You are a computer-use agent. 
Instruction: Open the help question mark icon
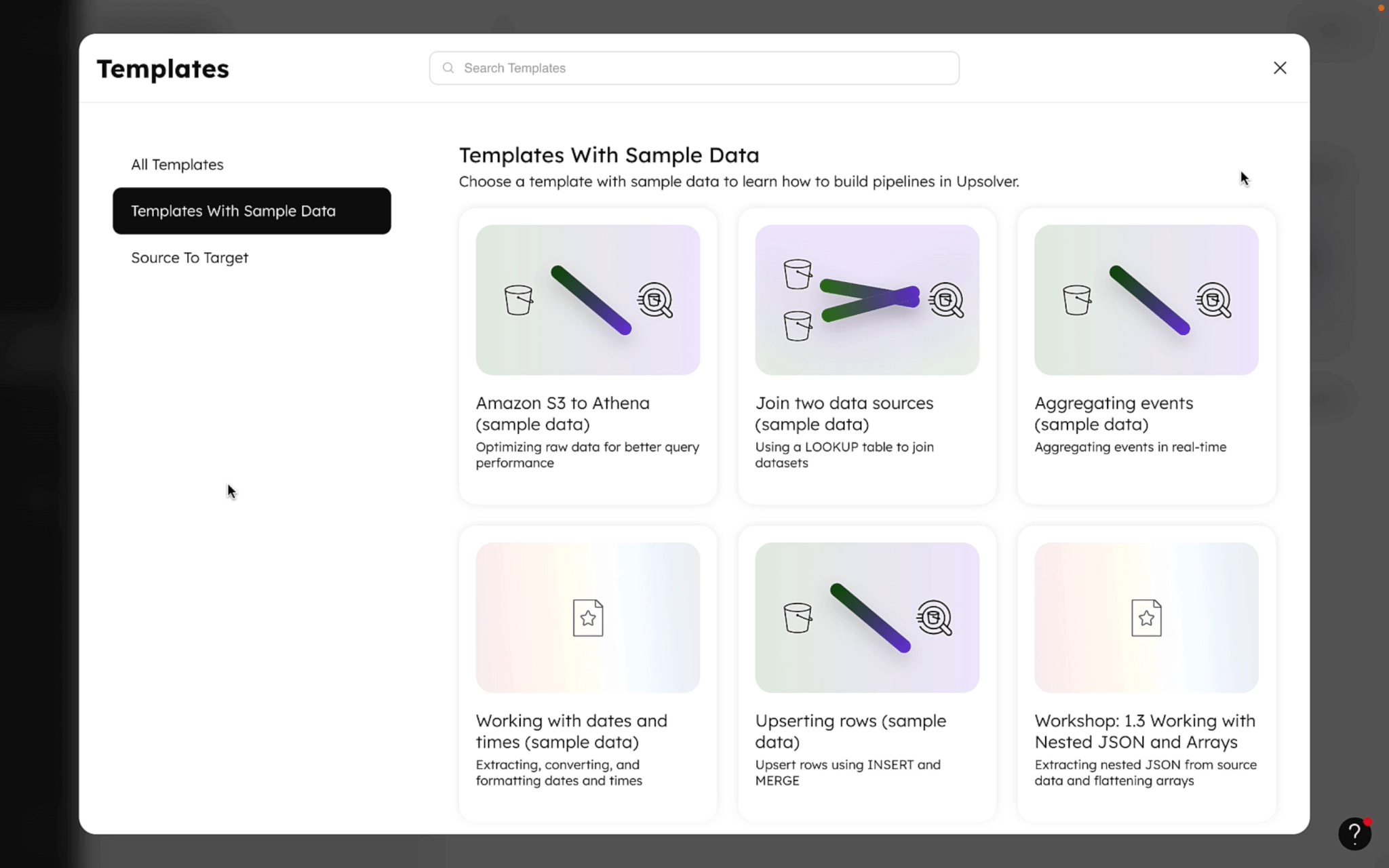point(1354,833)
